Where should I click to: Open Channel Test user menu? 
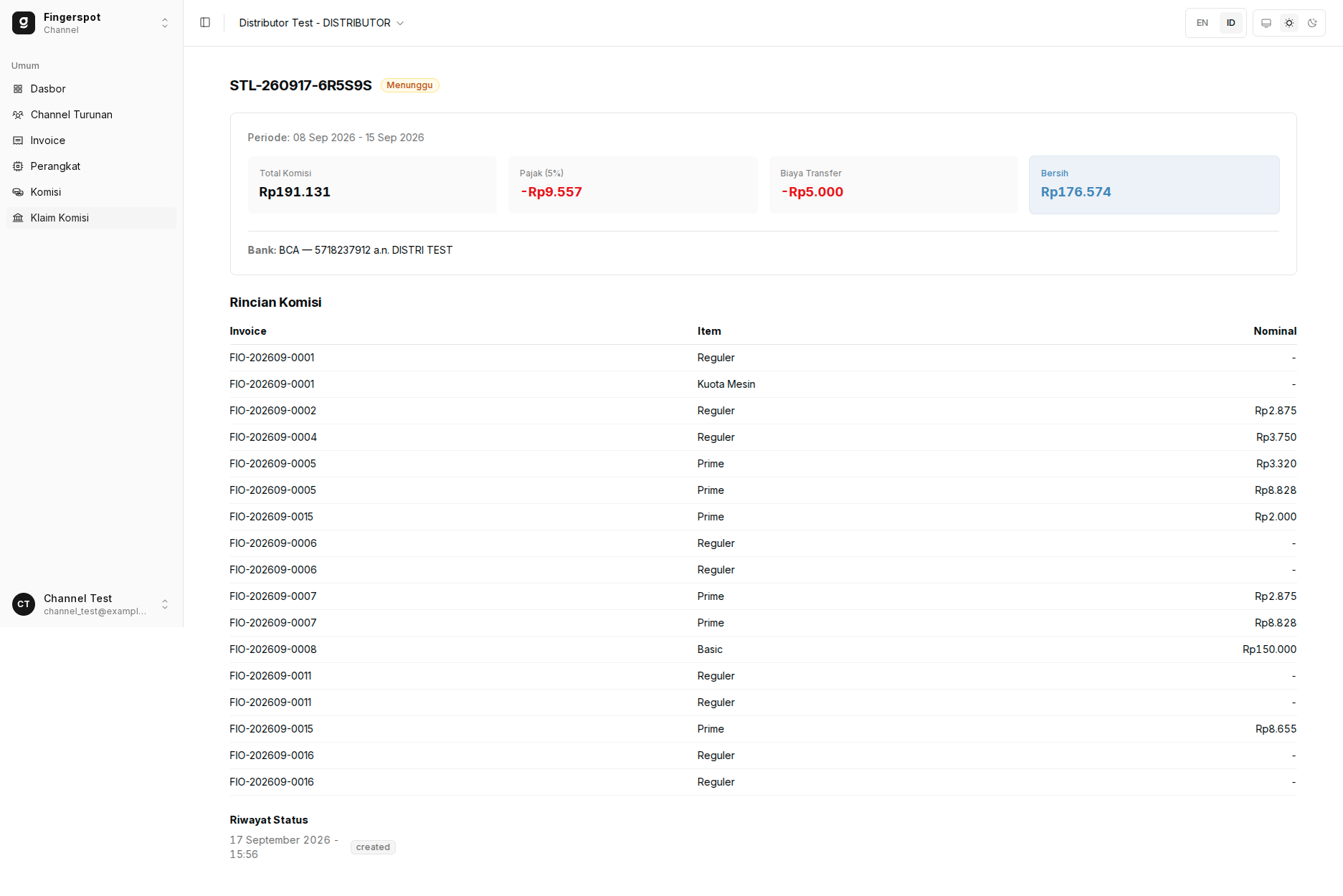pyautogui.click(x=92, y=604)
